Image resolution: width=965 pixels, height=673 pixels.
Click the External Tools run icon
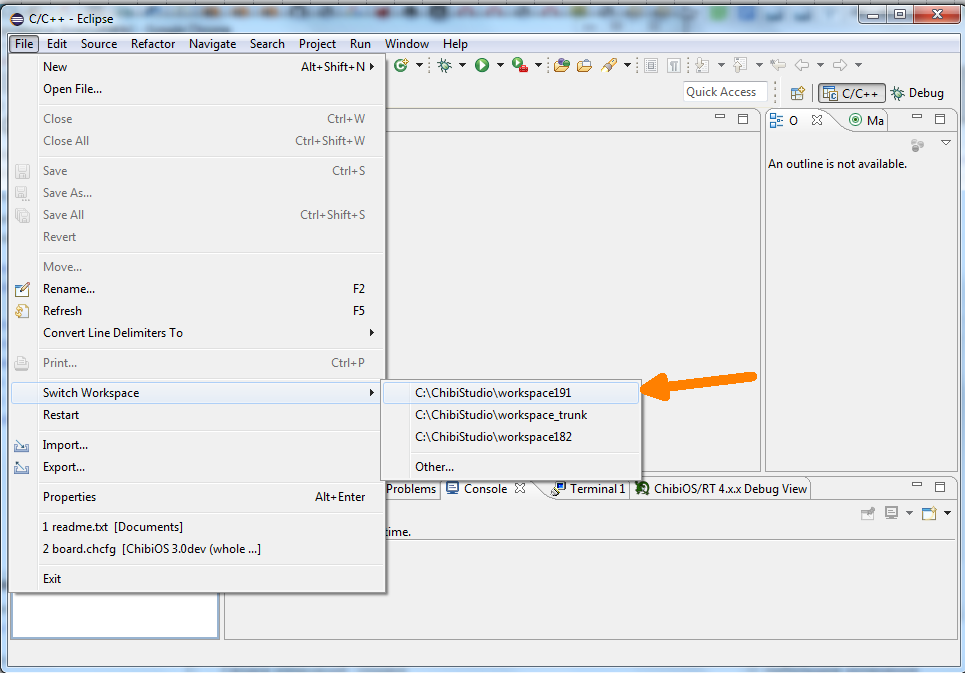tap(519, 66)
